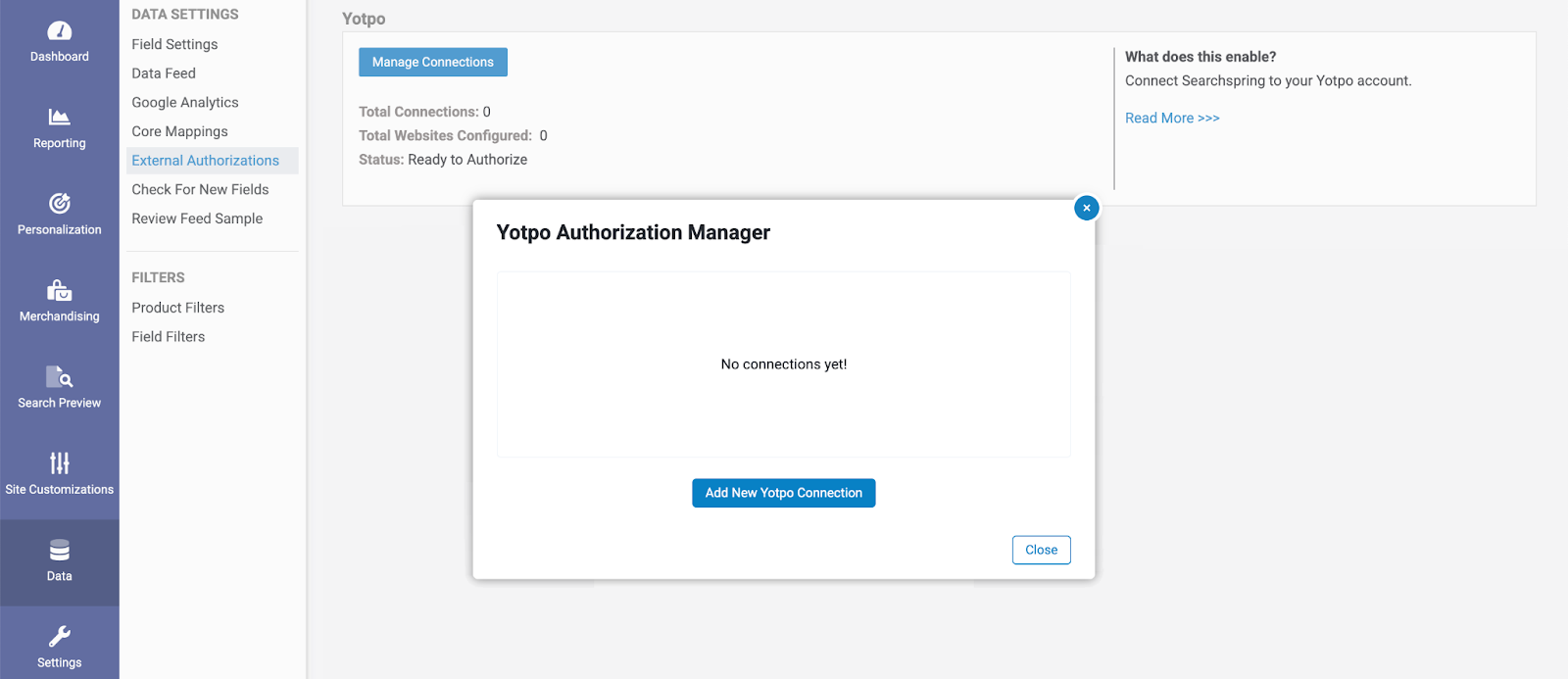Click 'Connect Searchspring to your Yotpo account' text
Viewport: 1568px width, 679px height.
coord(1268,81)
